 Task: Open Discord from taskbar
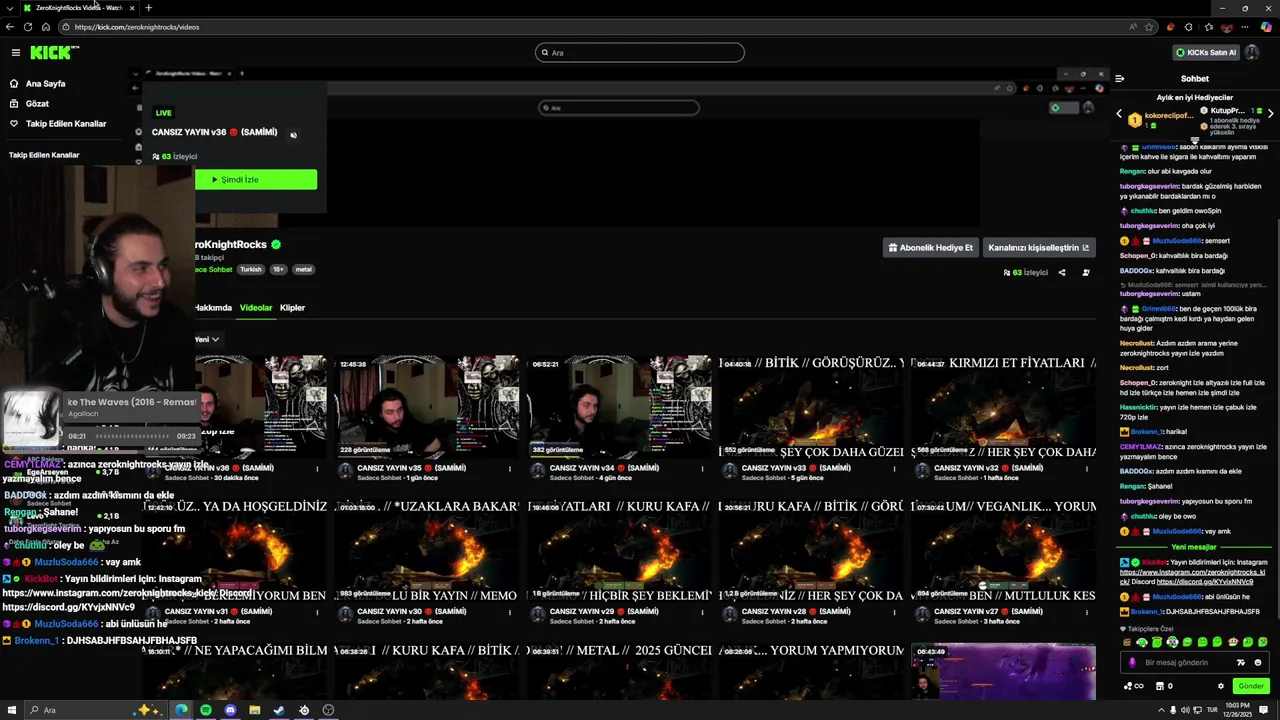point(230,710)
